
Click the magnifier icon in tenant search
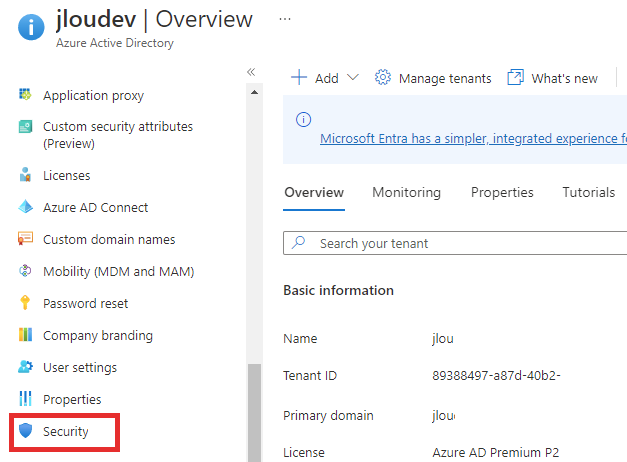(299, 242)
